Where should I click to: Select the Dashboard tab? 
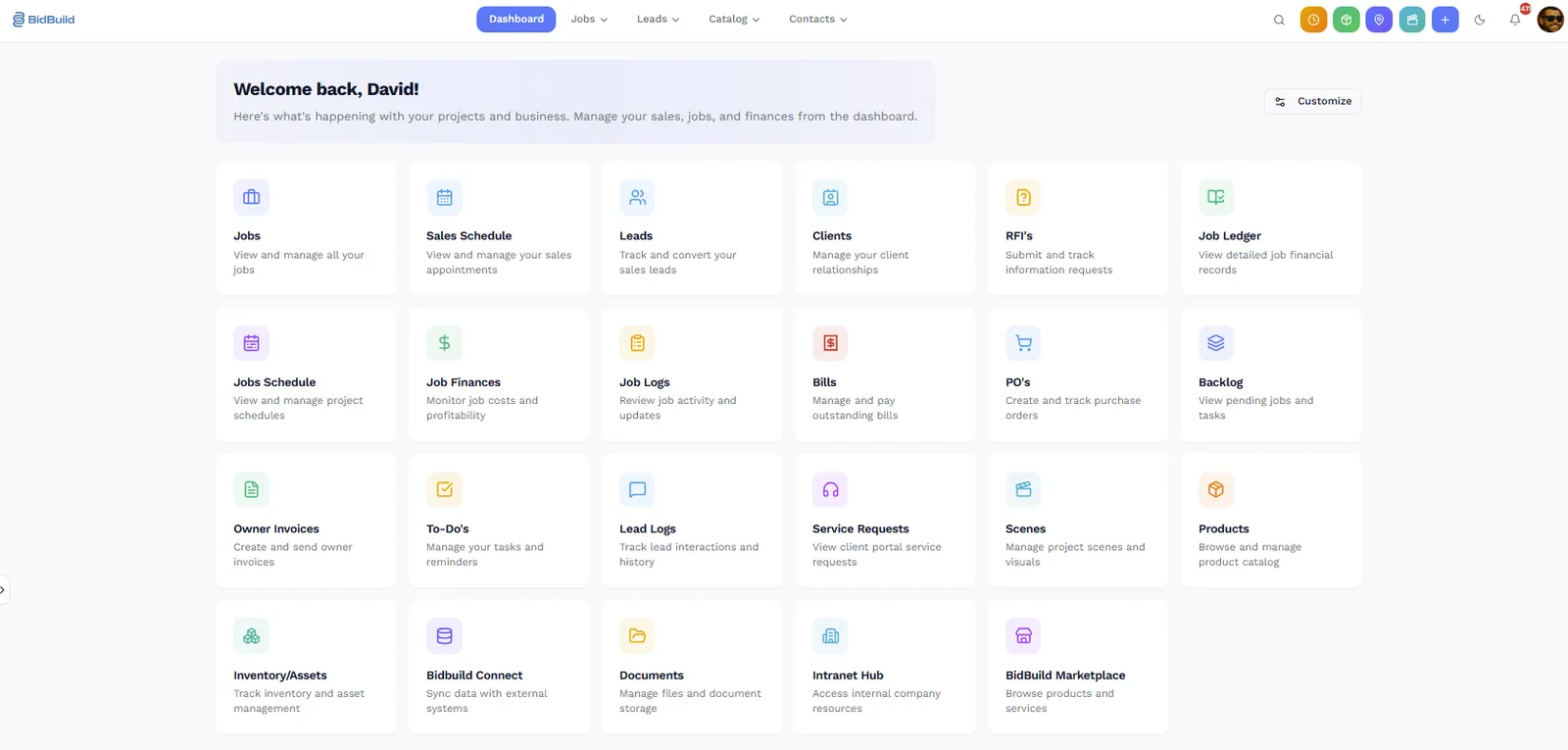pyautogui.click(x=515, y=20)
